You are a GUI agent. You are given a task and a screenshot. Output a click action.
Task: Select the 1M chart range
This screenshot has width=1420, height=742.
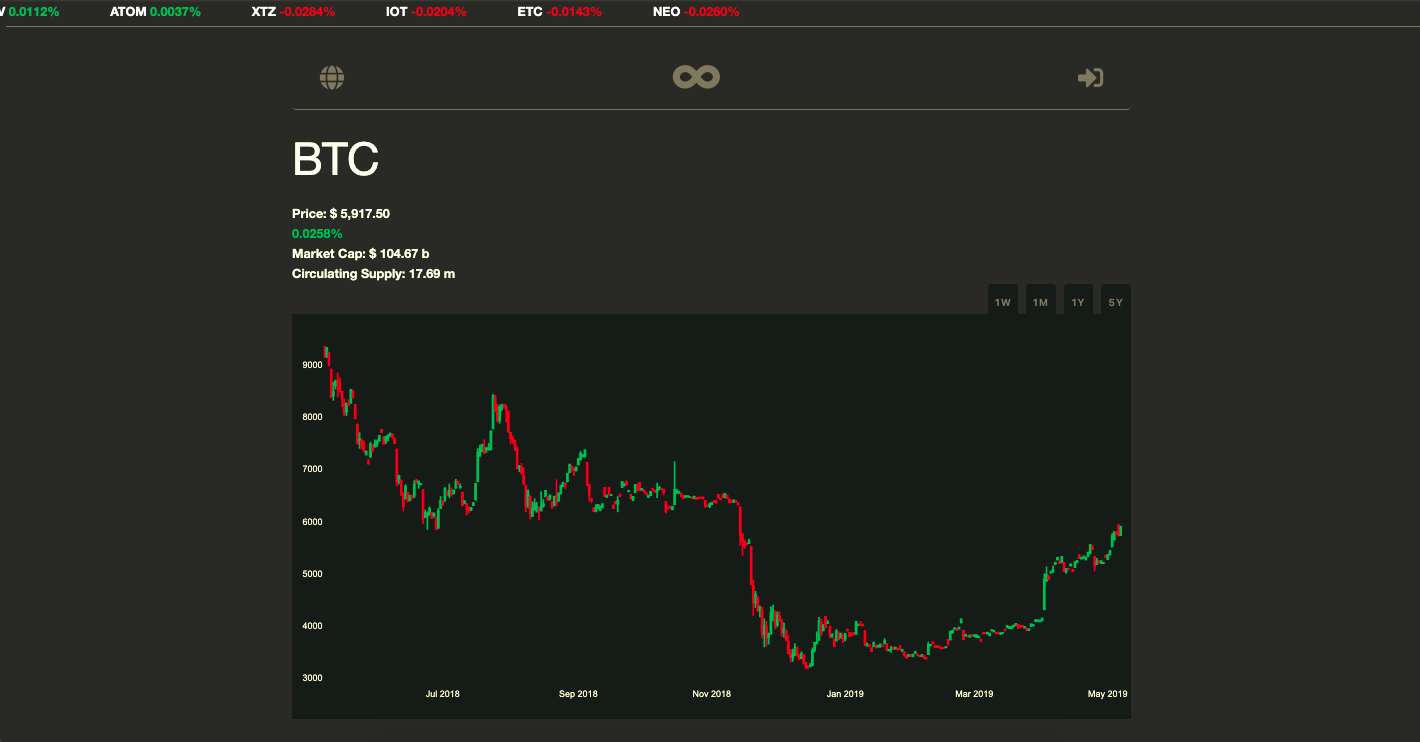tap(1040, 302)
